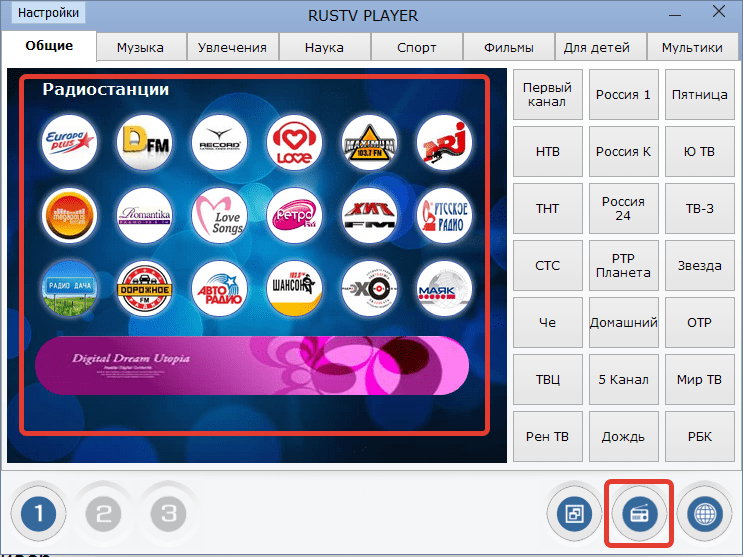This screenshot has width=743, height=557.
Task: Select Mayak radio station
Action: point(444,288)
